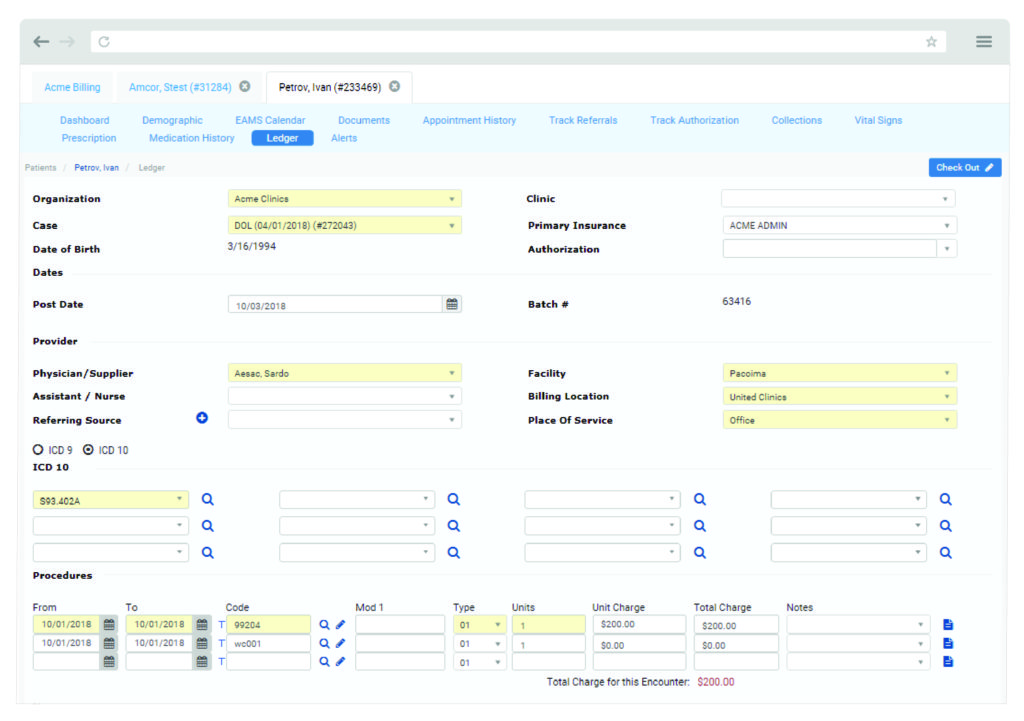
Task: Open calendar for first procedure To date
Action: click(202, 624)
